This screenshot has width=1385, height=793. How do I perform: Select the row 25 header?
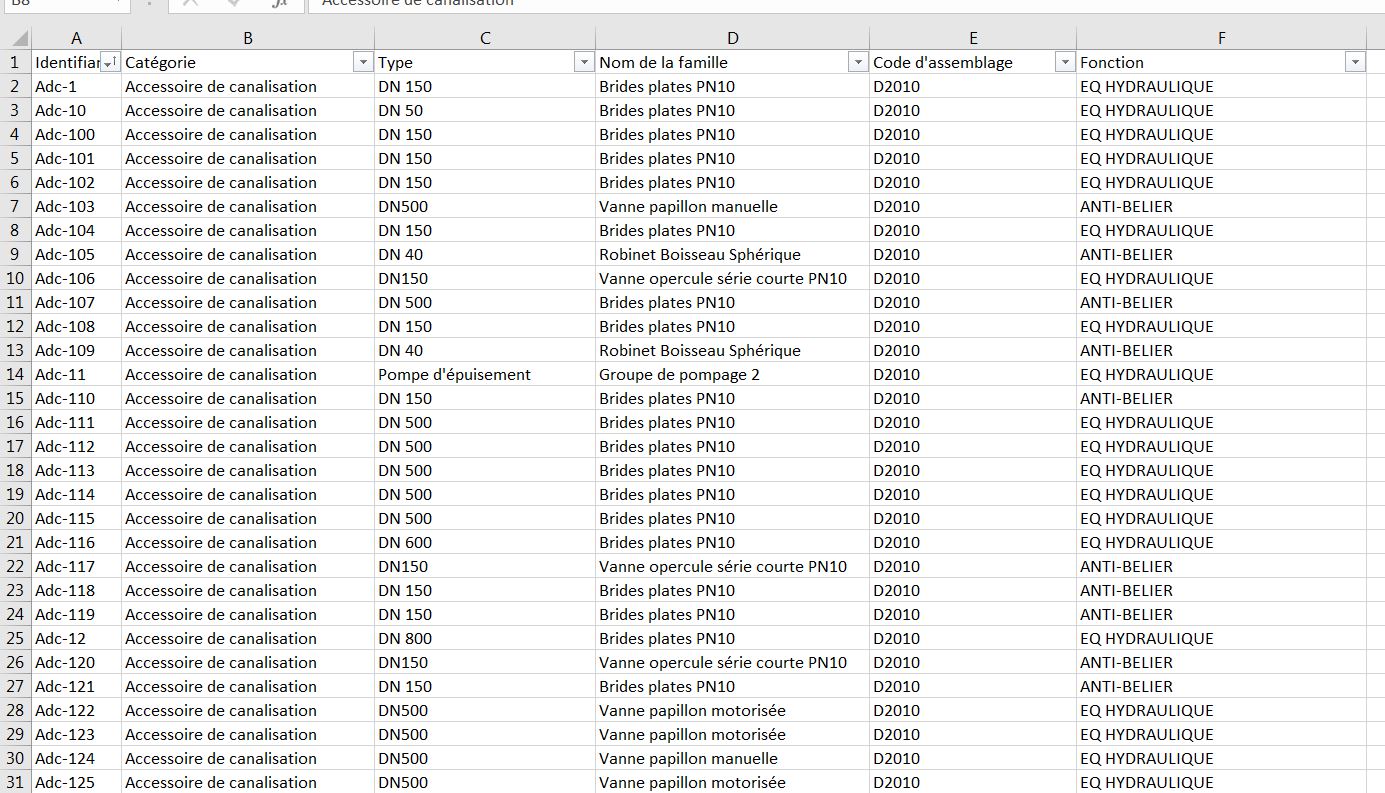(15, 639)
